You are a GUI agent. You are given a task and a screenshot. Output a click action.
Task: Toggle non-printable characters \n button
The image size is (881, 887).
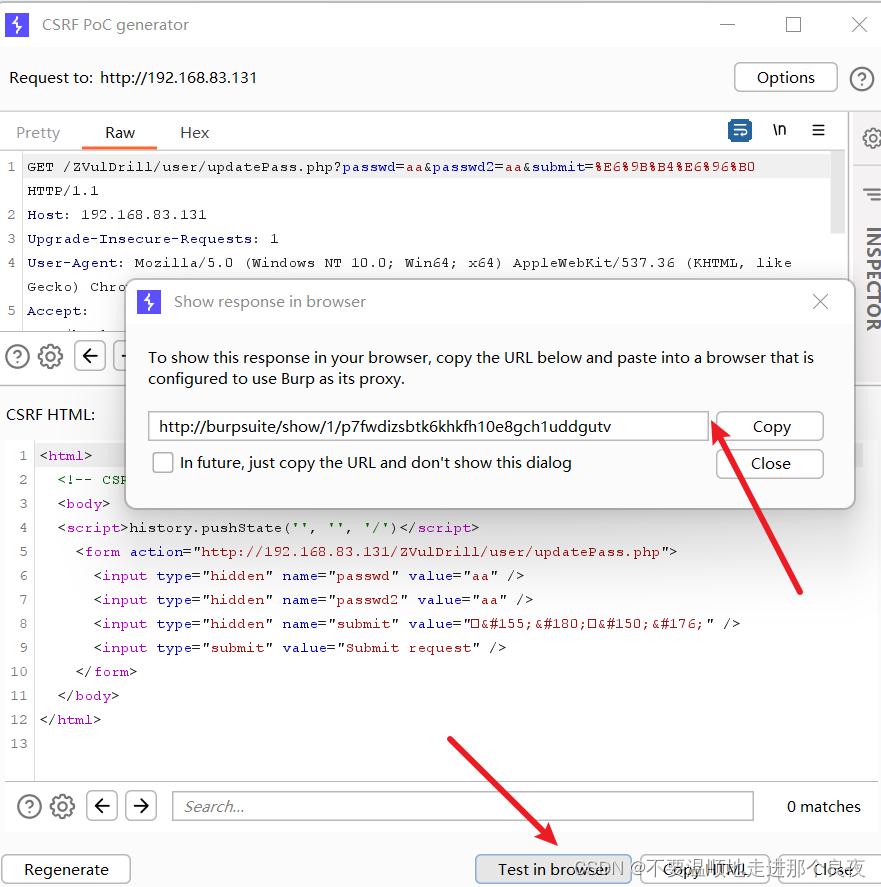(779, 130)
